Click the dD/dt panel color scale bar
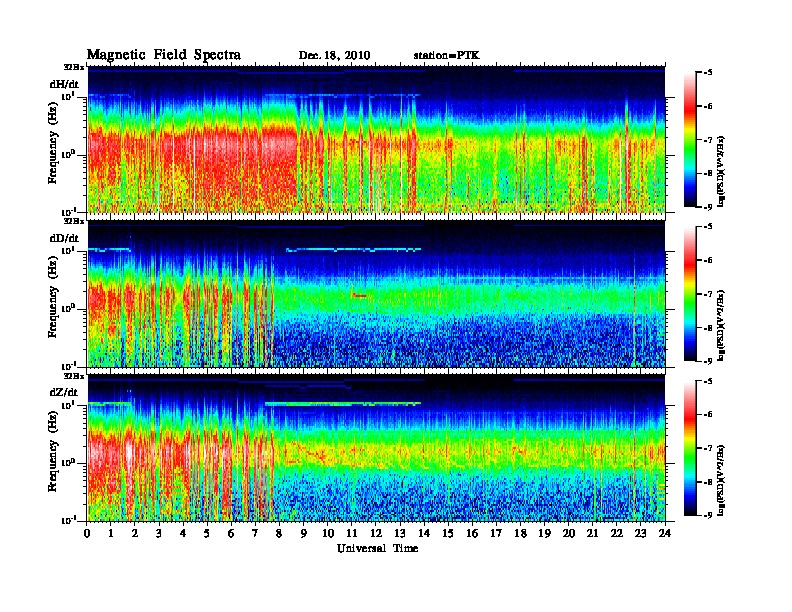 [690, 294]
